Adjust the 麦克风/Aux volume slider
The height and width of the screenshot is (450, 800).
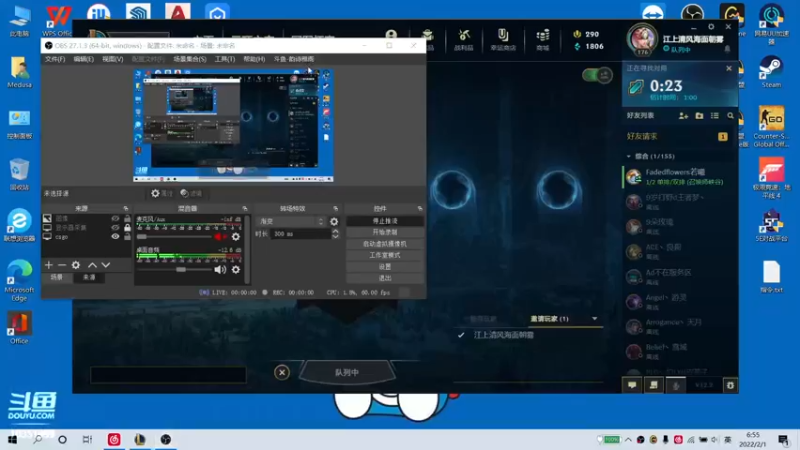click(174, 237)
